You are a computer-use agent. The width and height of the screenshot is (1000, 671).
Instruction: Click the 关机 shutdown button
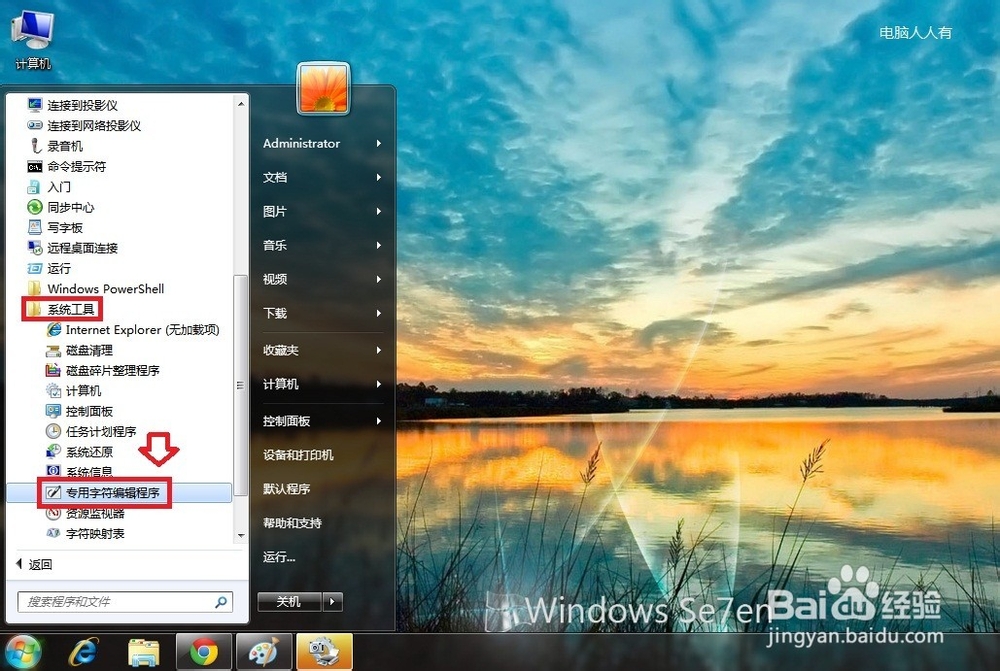290,601
